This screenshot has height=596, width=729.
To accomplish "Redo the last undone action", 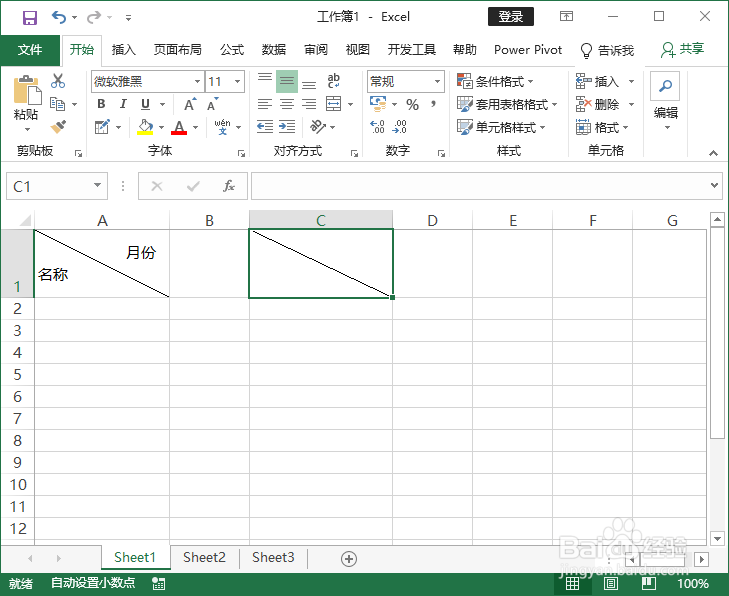I will tap(94, 18).
